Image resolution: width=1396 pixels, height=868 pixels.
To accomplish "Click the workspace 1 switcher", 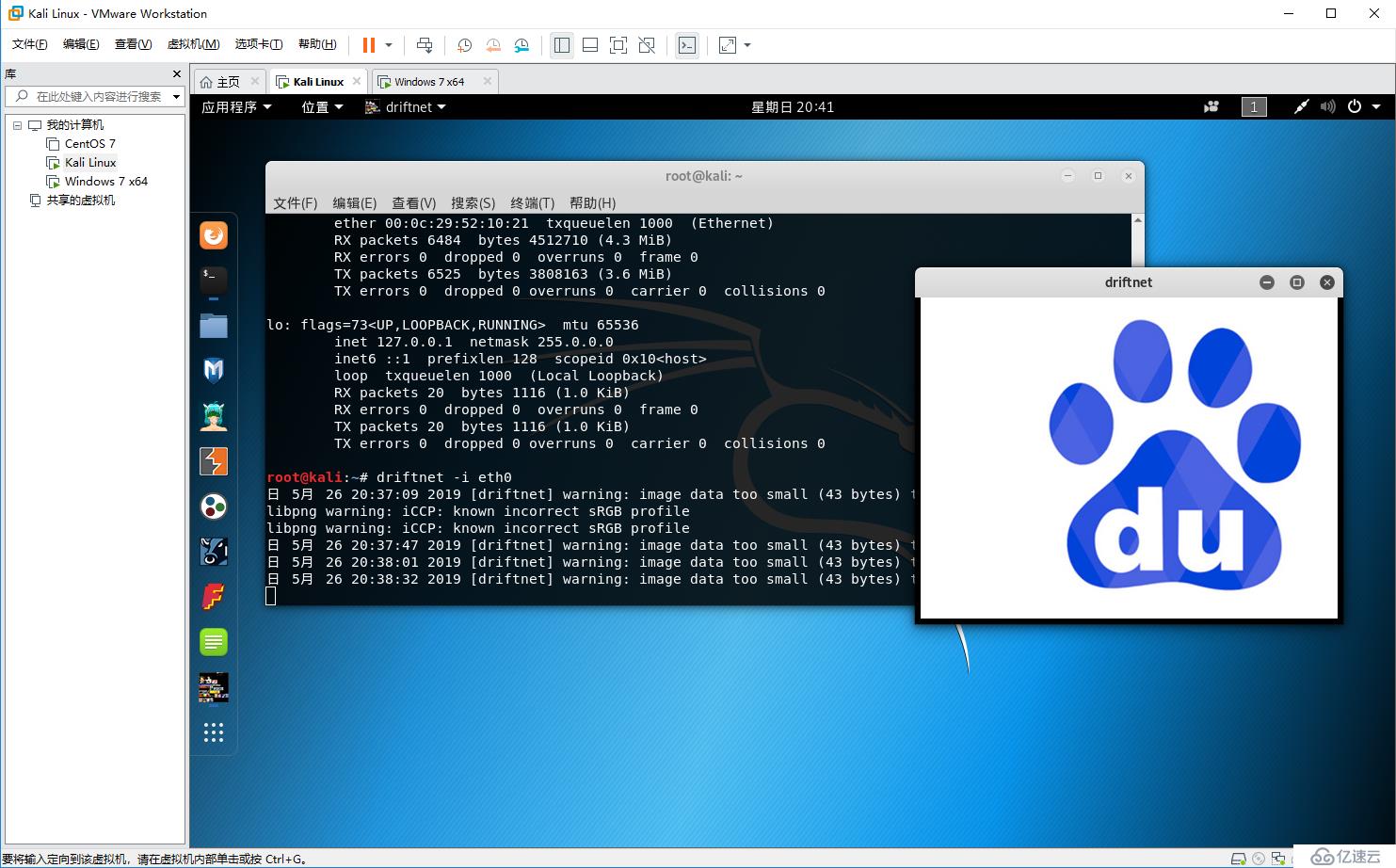I will (1254, 107).
